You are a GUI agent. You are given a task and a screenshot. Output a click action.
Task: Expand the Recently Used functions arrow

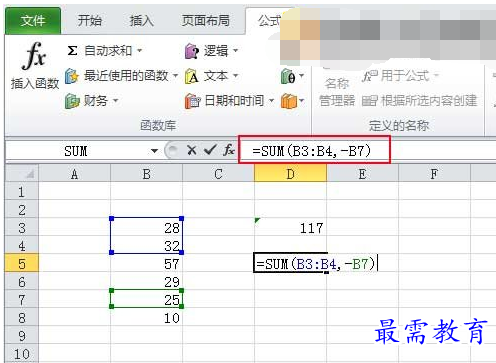pos(175,76)
